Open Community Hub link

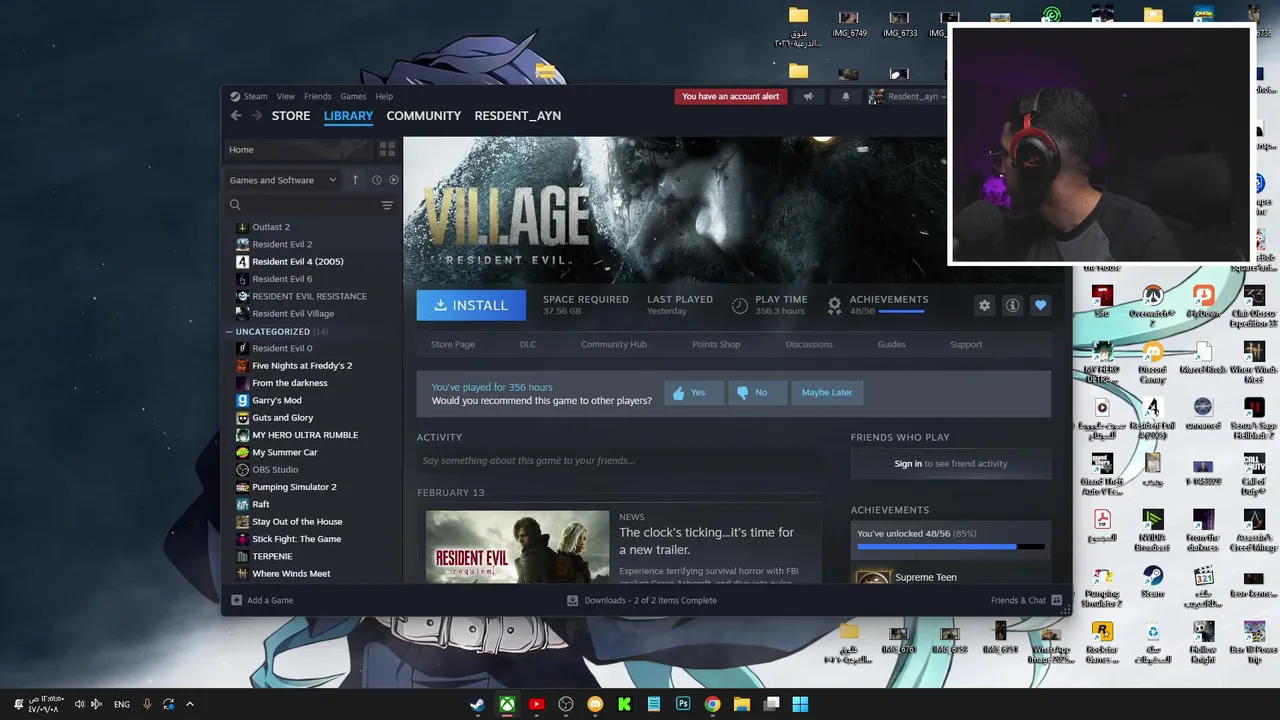click(614, 344)
